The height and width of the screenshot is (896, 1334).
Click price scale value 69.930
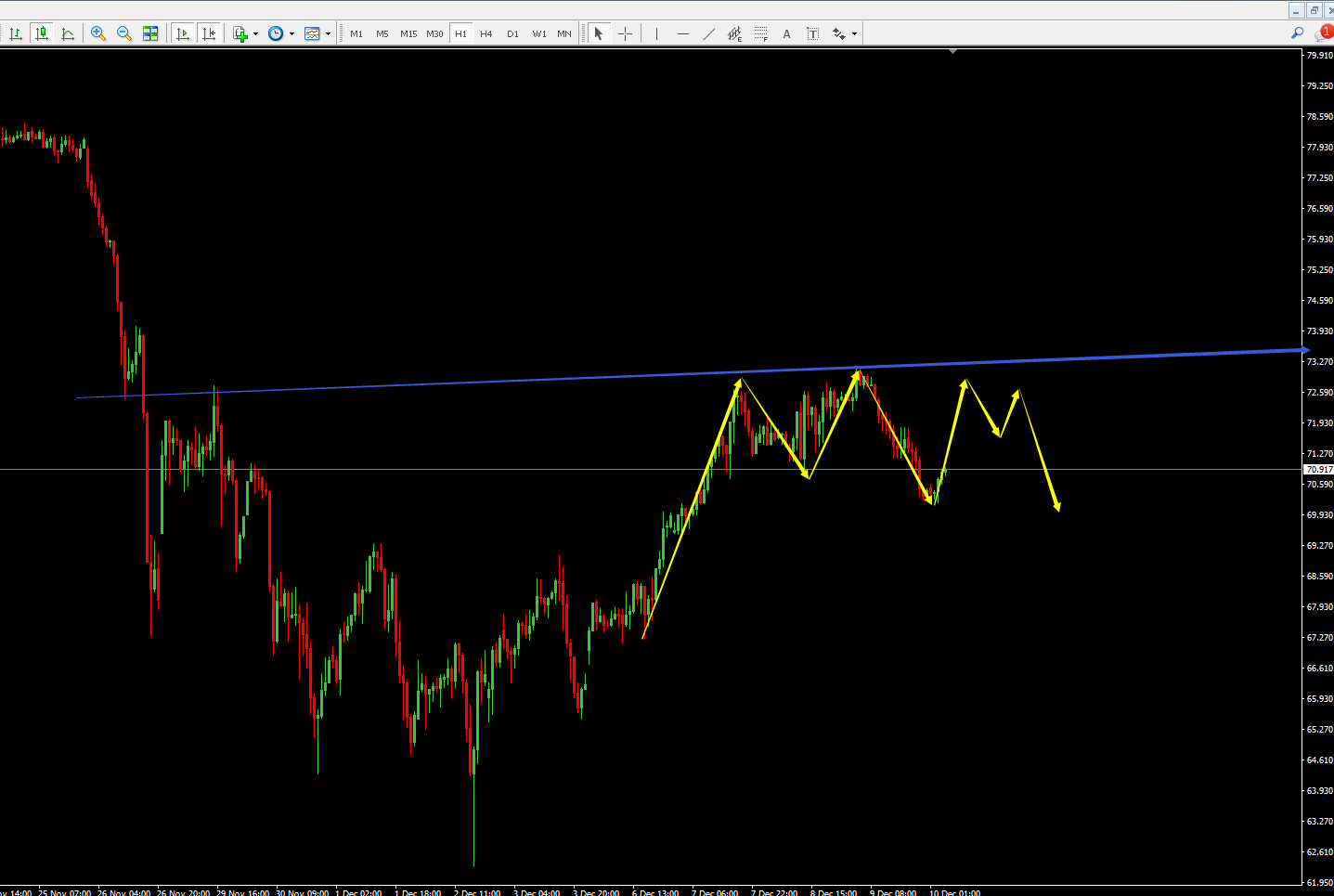click(1319, 514)
